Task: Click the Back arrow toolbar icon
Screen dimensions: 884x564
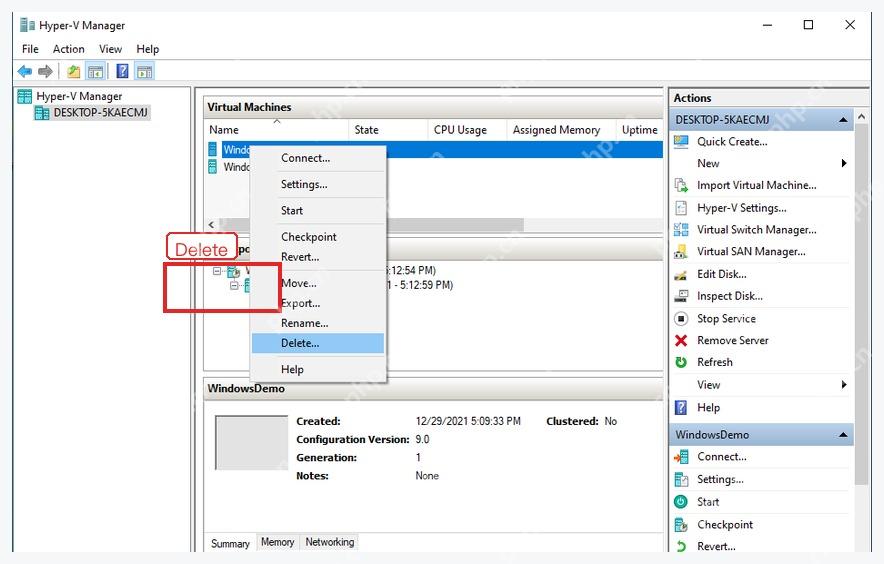Action: tap(25, 72)
